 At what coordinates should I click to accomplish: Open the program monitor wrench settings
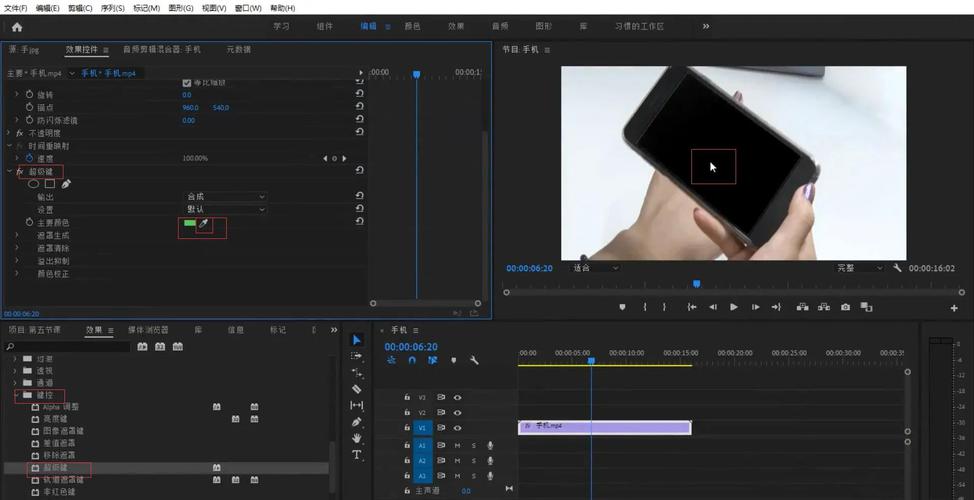[x=897, y=268]
